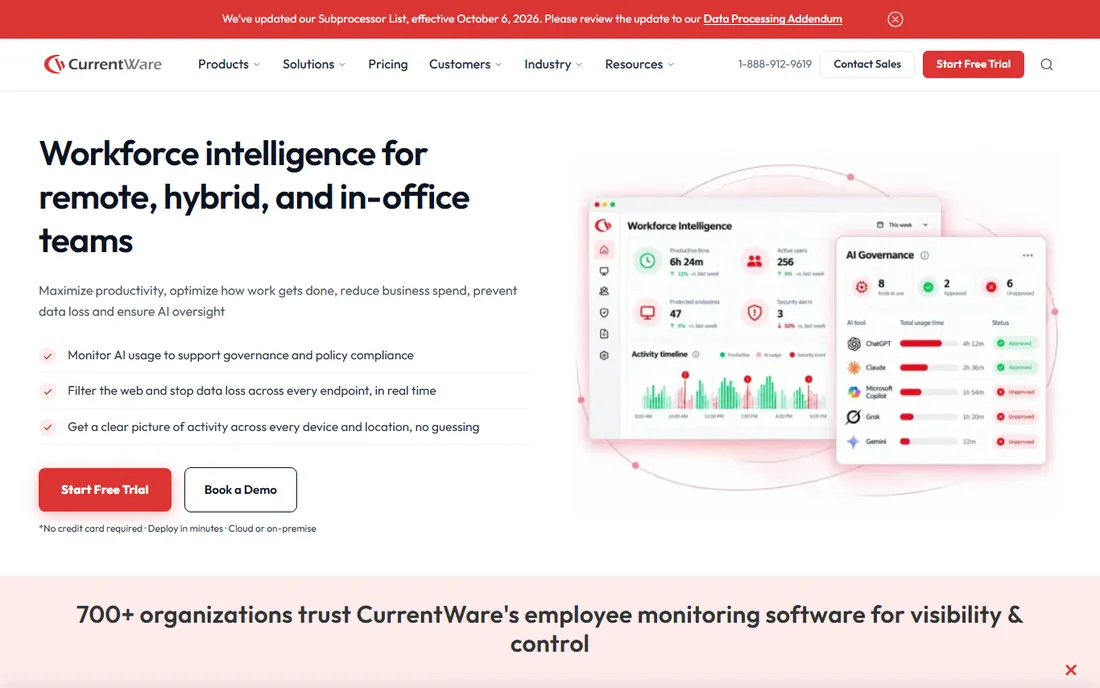Click the Workforce Intelligence dashboard title

679,226
